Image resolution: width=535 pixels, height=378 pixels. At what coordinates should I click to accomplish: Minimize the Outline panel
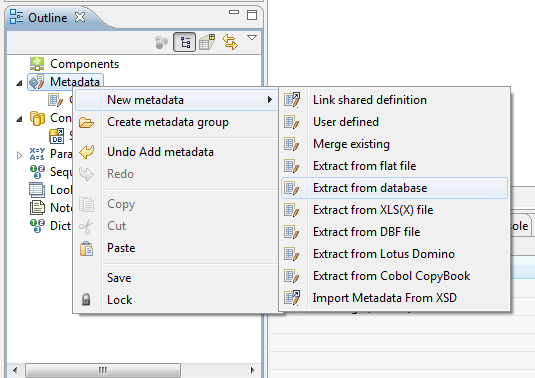[234, 12]
